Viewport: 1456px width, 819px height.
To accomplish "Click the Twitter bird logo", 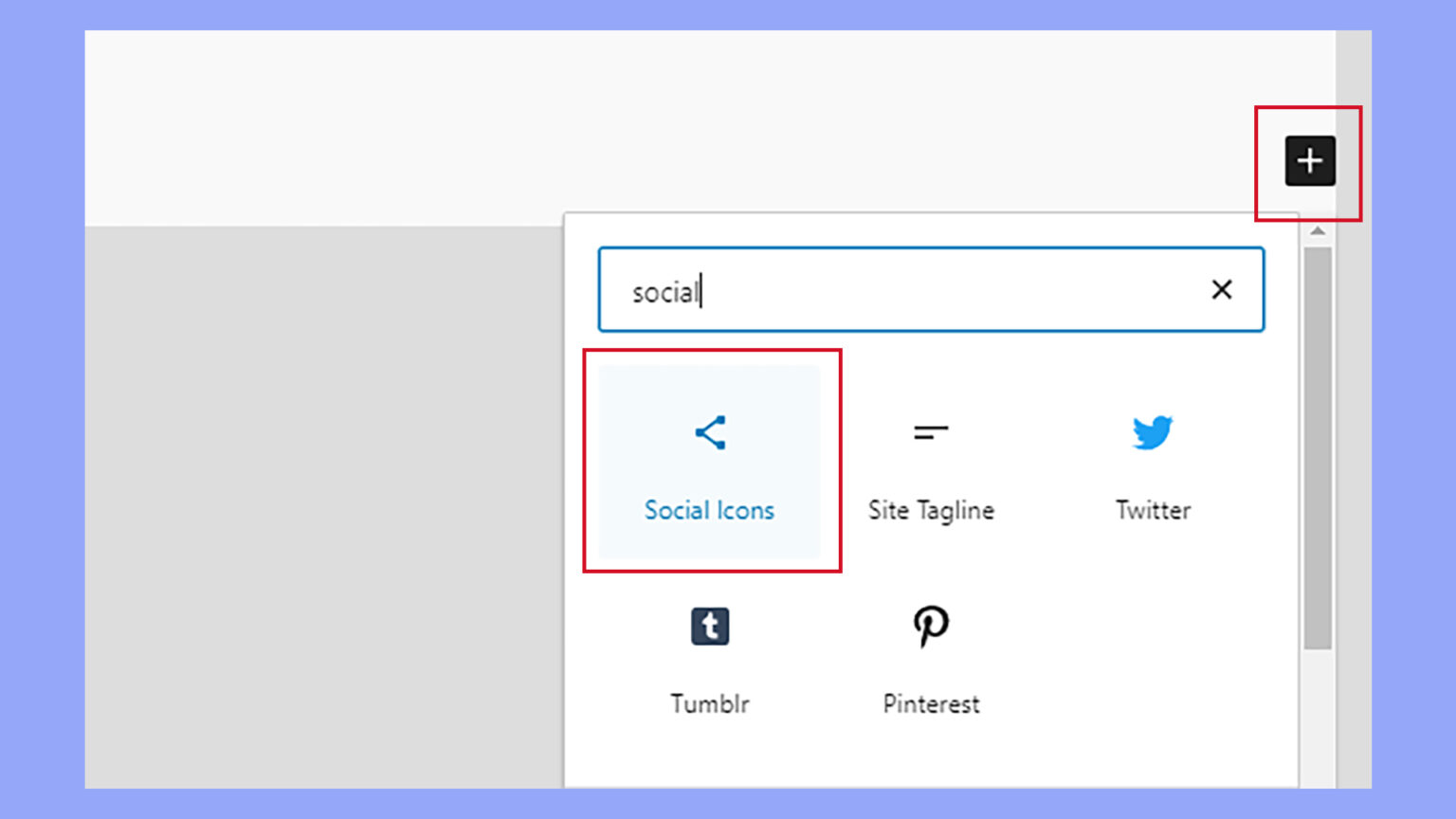I will click(1152, 432).
